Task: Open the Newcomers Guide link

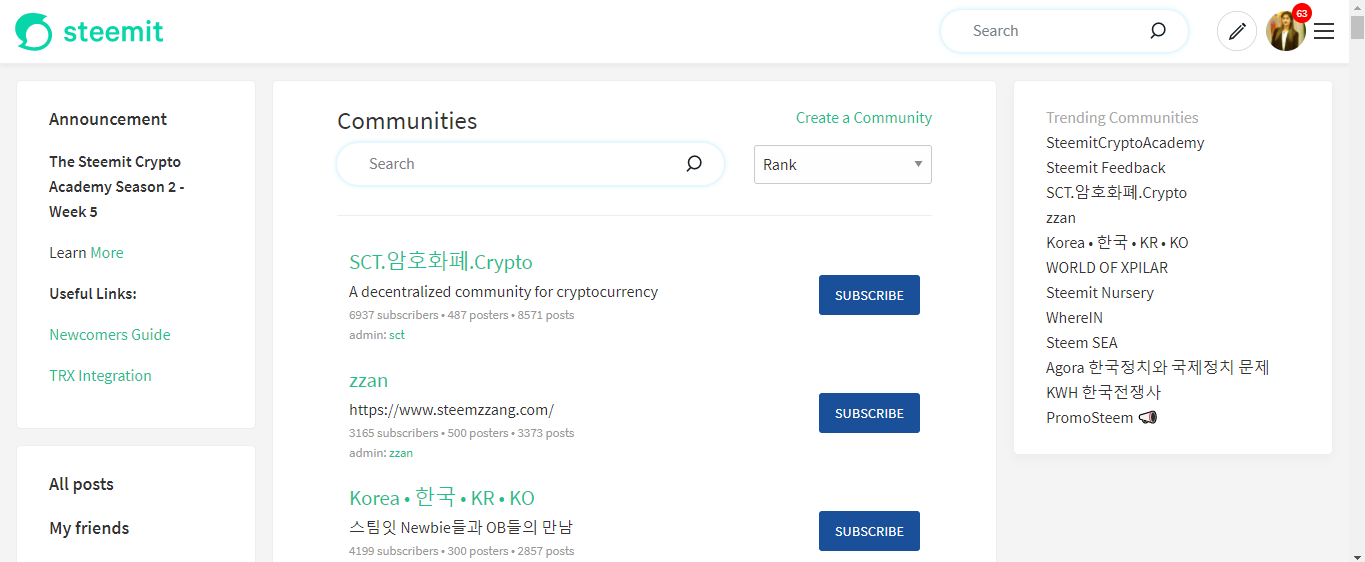Action: pyautogui.click(x=110, y=335)
